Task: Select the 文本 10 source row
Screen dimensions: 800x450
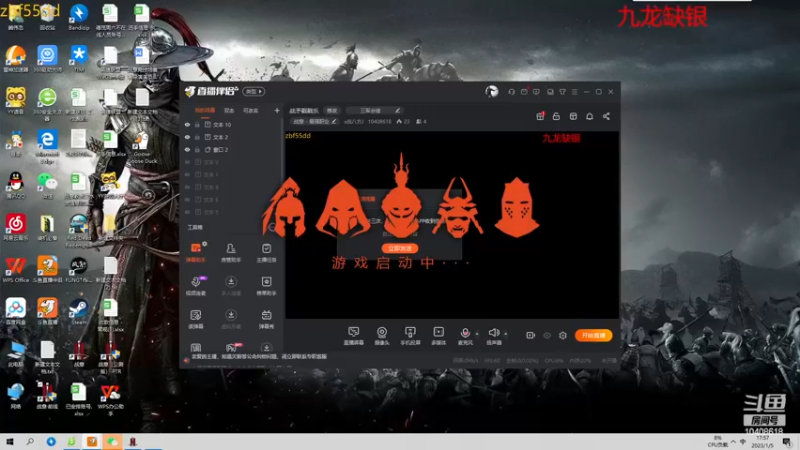Action: [x=231, y=124]
